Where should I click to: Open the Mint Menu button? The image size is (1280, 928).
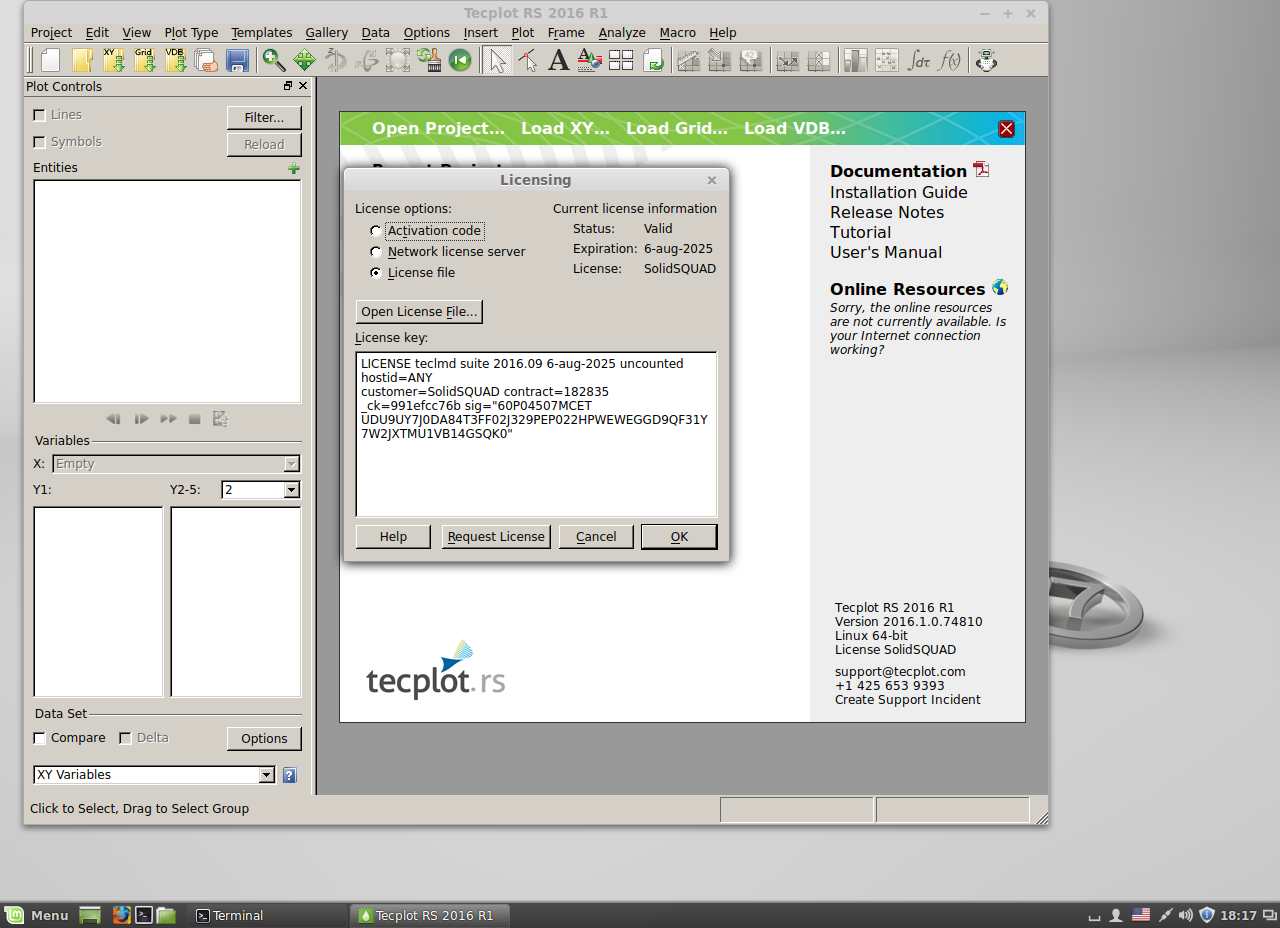37,915
